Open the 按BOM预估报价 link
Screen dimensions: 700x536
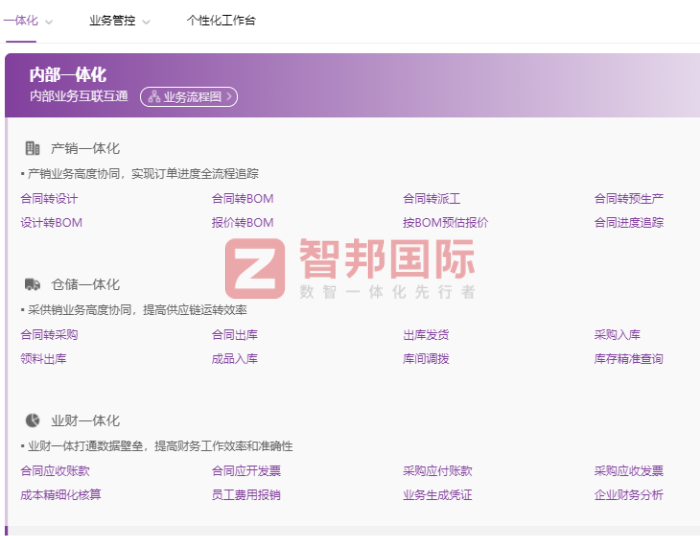[446, 223]
